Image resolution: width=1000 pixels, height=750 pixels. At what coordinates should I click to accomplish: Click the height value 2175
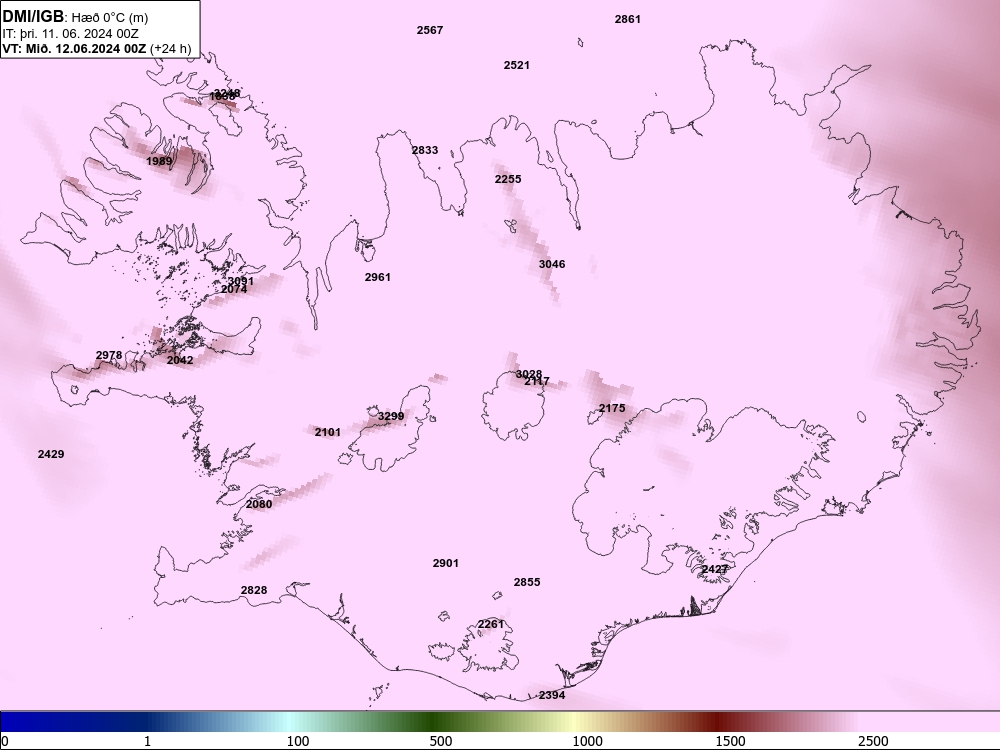612,408
